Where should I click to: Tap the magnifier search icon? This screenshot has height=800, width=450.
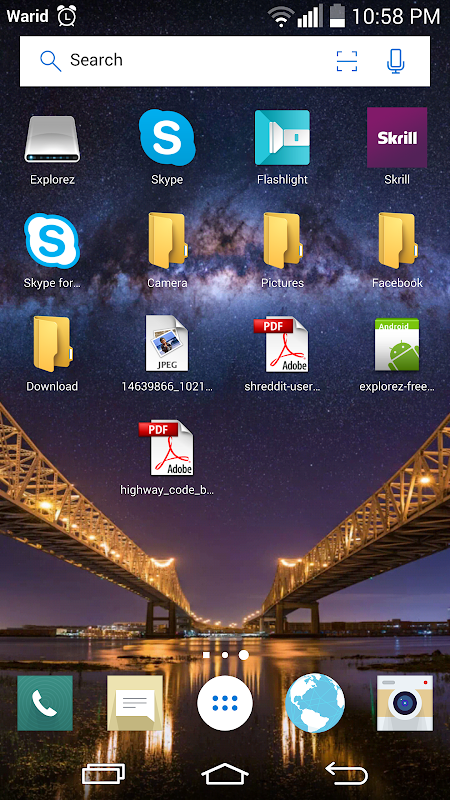[51, 61]
